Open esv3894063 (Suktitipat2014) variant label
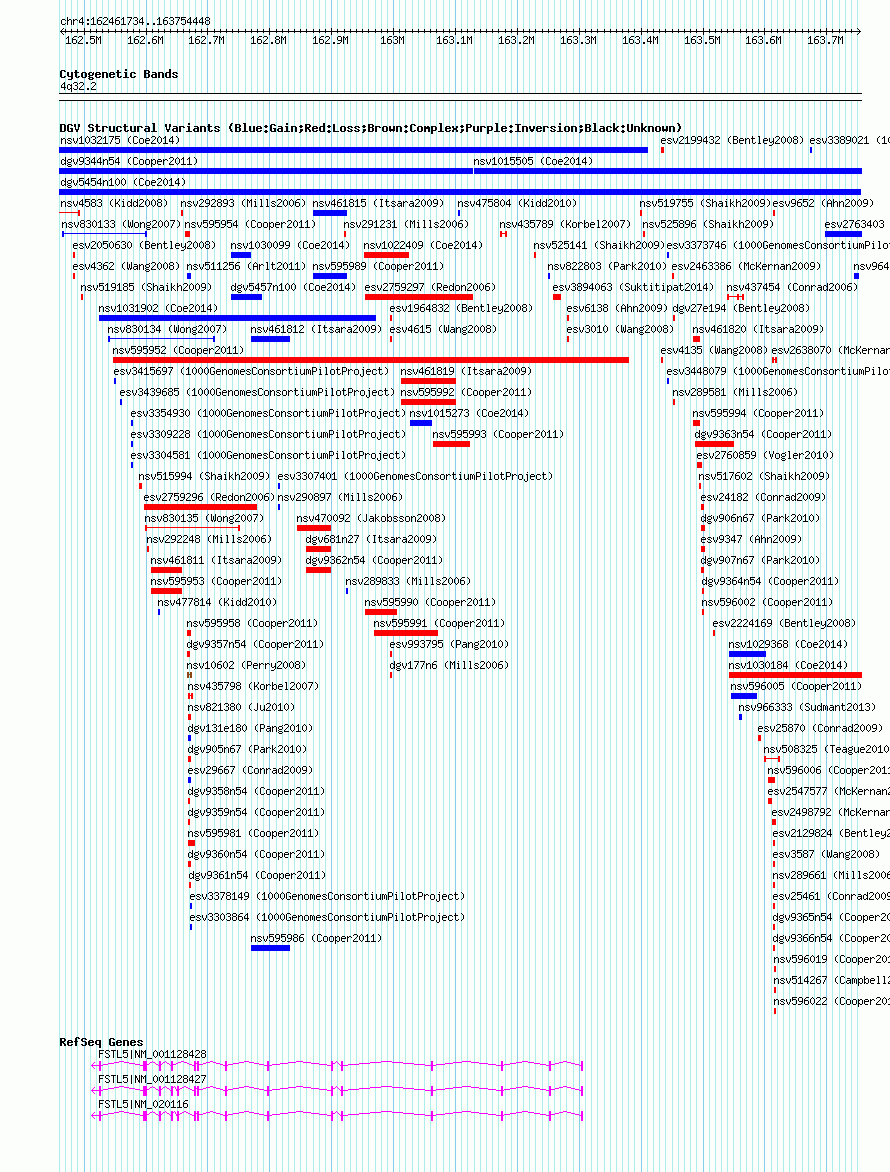 tap(633, 286)
